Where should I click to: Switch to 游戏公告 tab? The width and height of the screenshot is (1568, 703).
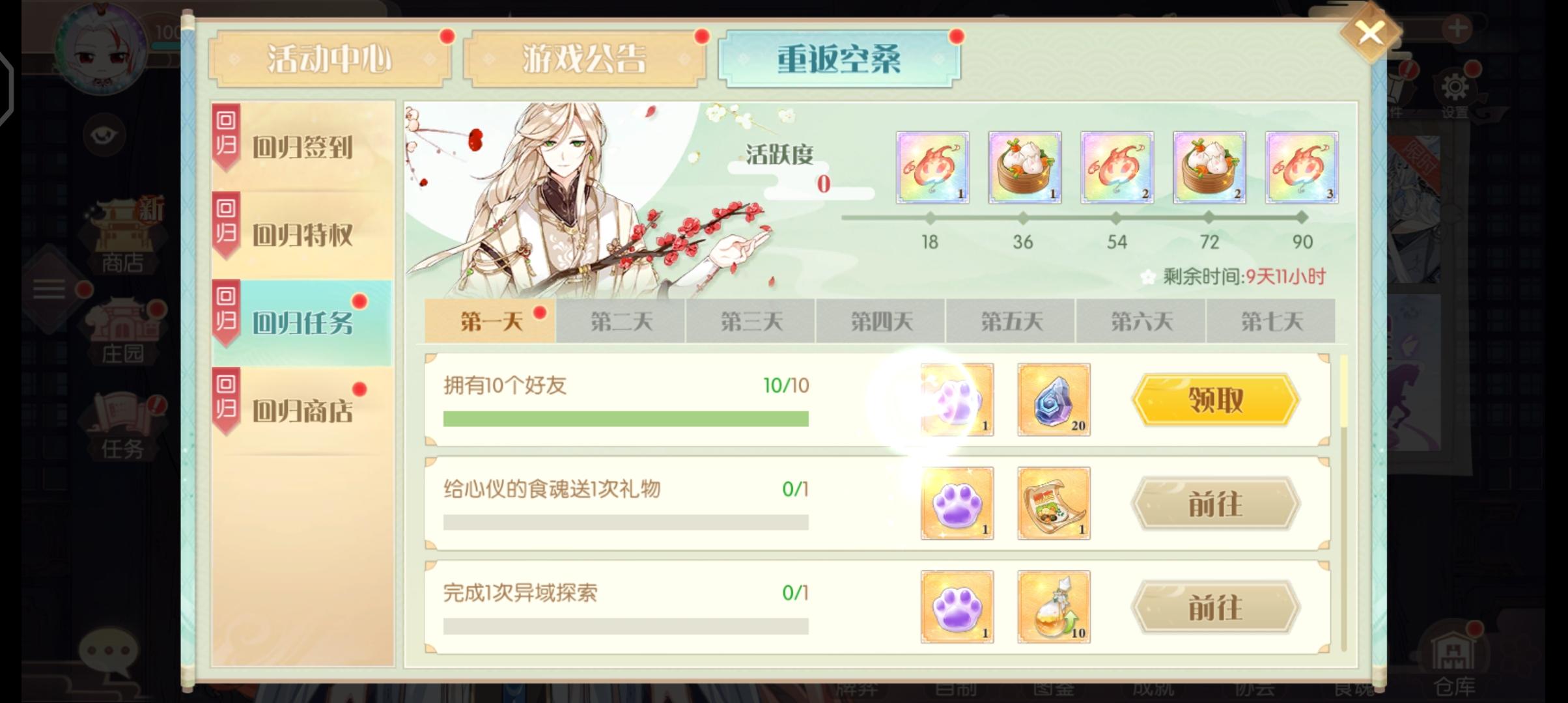[584, 59]
